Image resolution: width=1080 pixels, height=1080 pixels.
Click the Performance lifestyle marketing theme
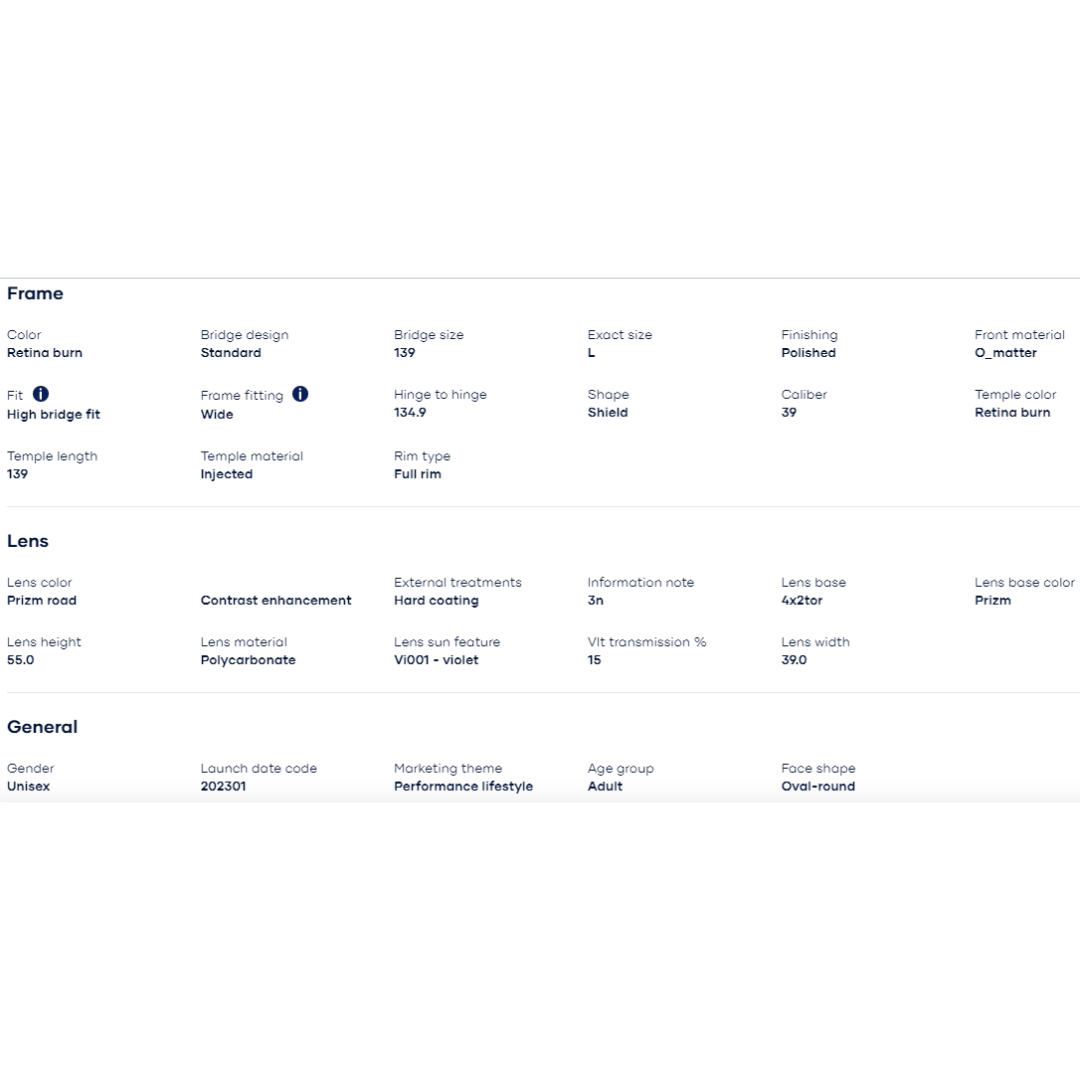click(x=463, y=786)
